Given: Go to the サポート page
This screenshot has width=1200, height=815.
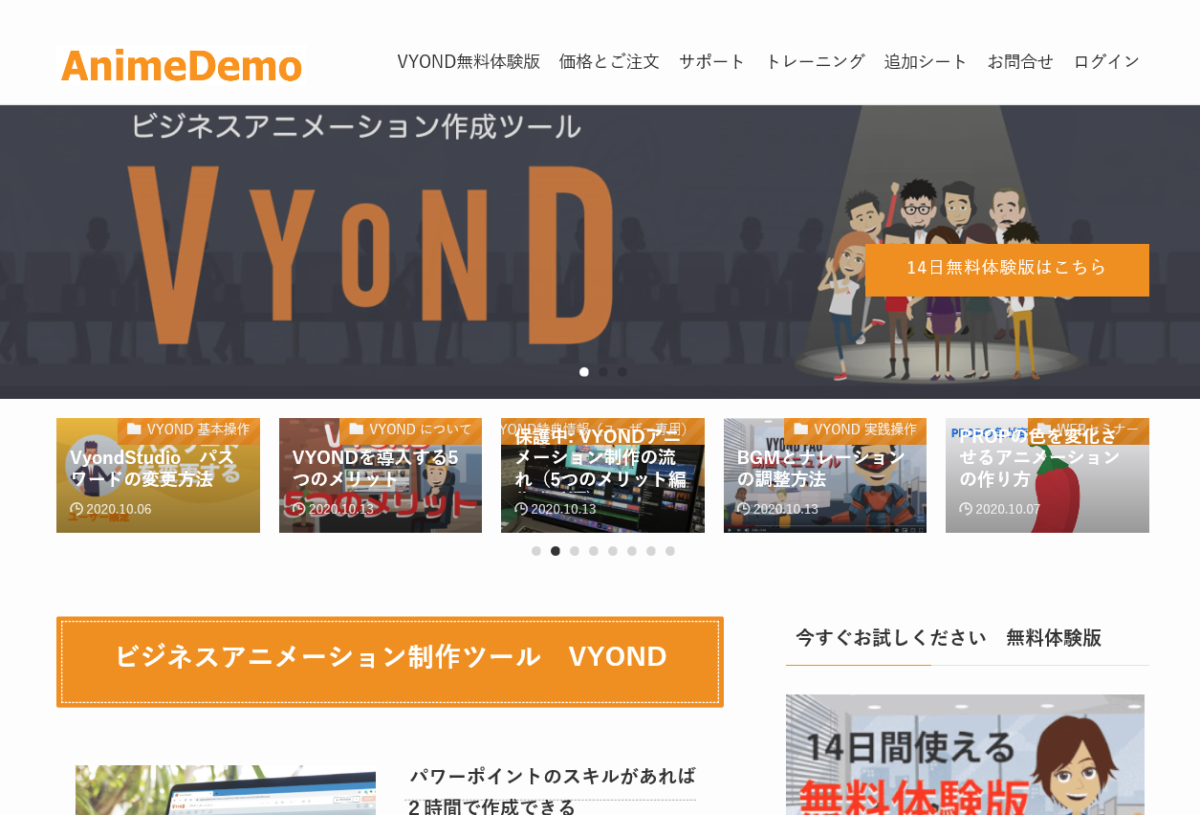Looking at the screenshot, I should coord(712,61).
